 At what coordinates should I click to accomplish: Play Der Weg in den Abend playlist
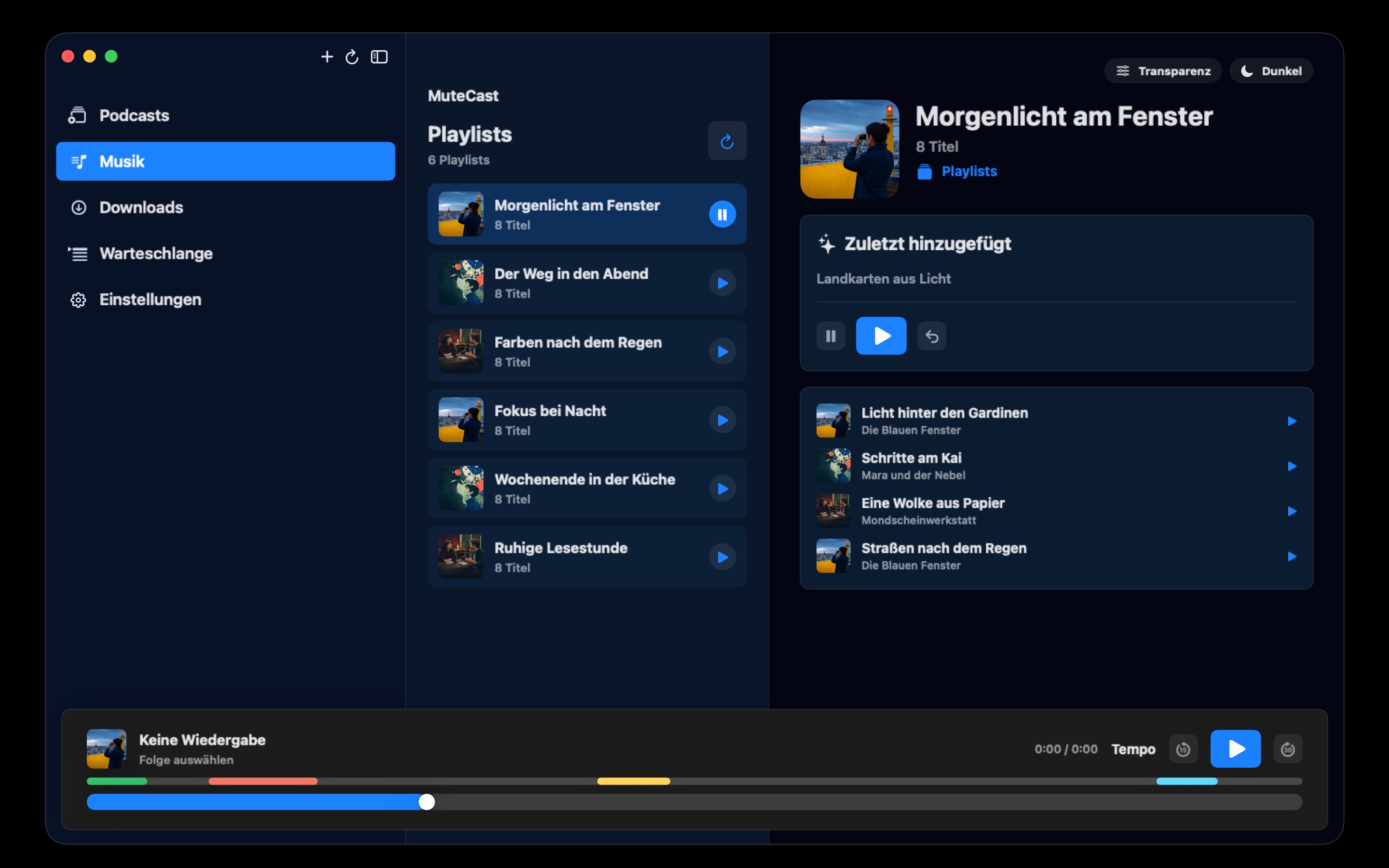pyautogui.click(x=722, y=283)
